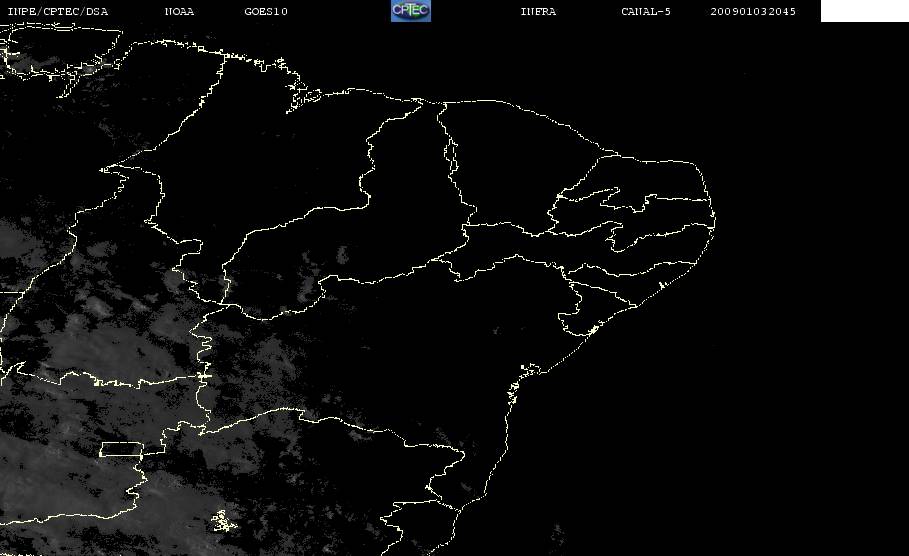Screen dimensions: 909x556
Task: Click the 200901032045 timestamp
Action: [x=753, y=12]
